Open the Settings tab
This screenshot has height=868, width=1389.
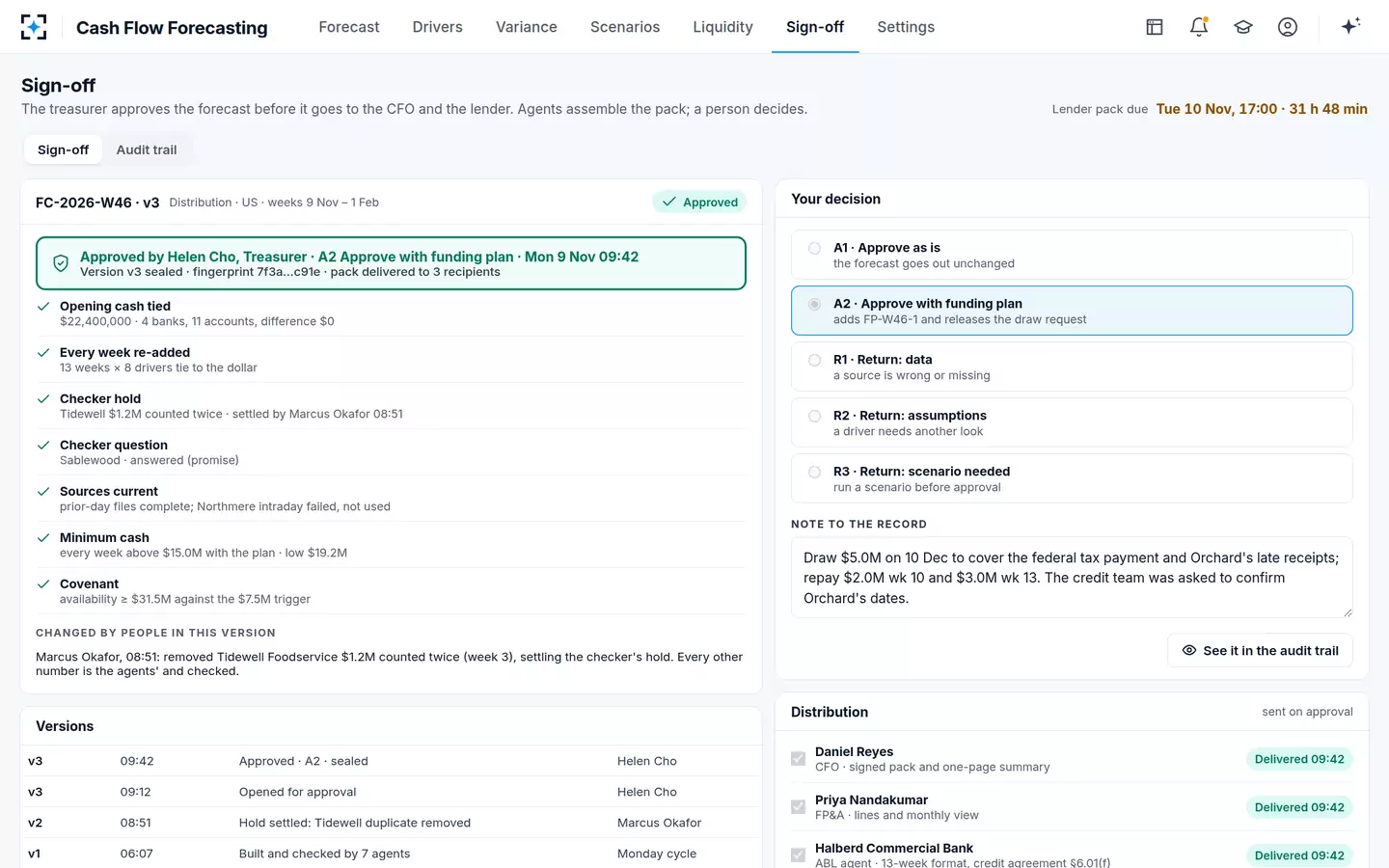pos(906,27)
